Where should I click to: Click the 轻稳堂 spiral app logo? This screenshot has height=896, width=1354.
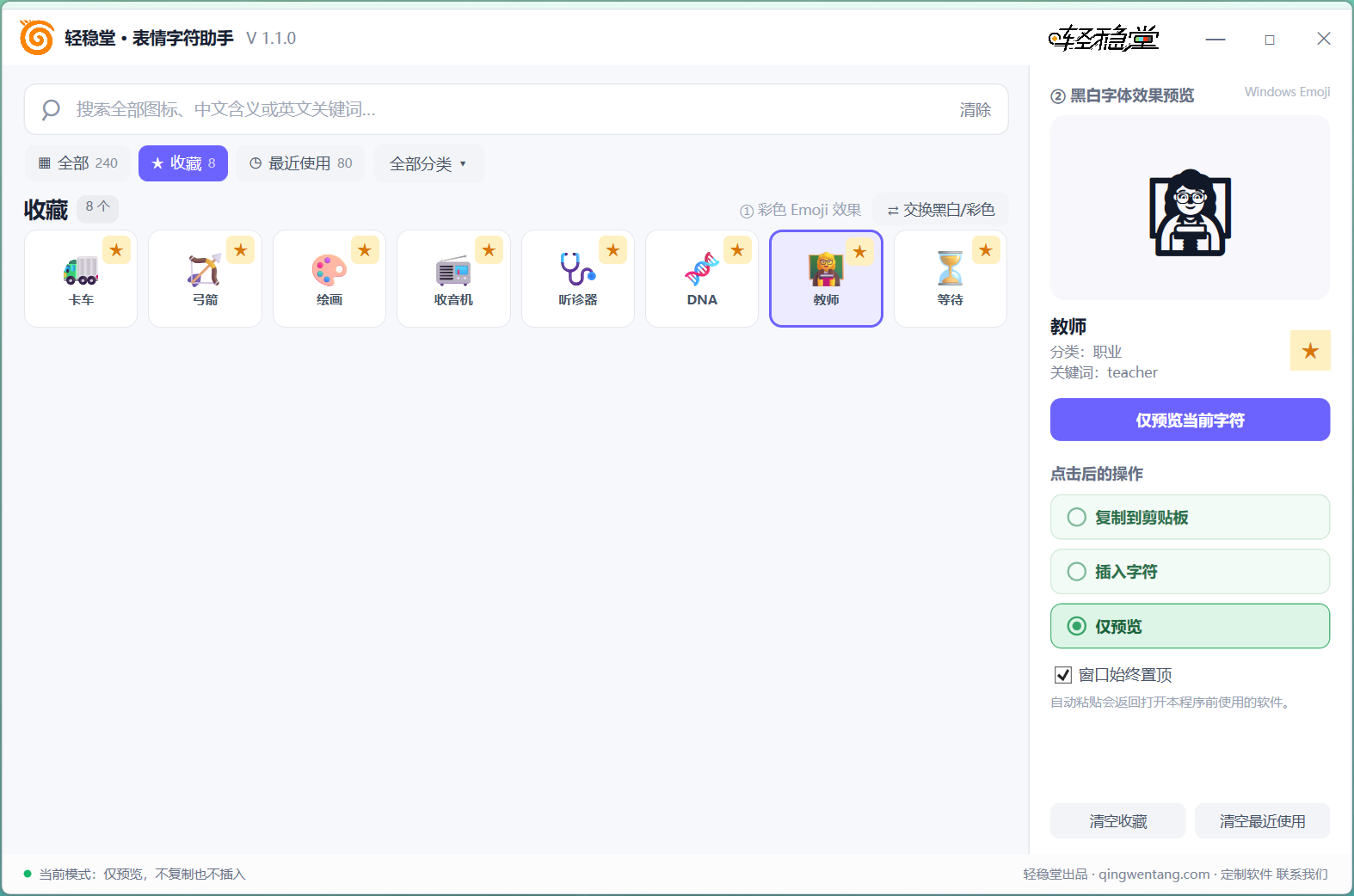pyautogui.click(x=37, y=38)
